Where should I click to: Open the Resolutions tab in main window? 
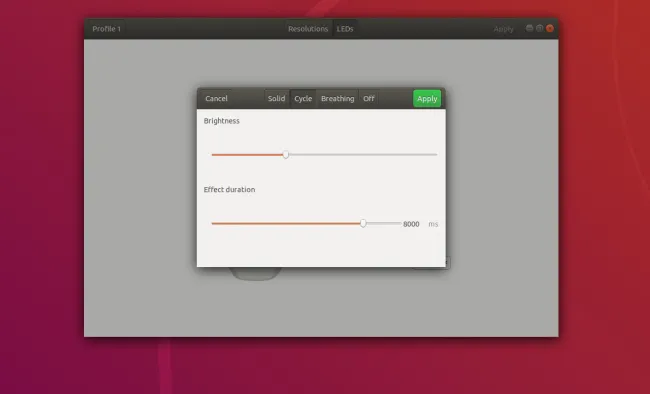(308, 29)
